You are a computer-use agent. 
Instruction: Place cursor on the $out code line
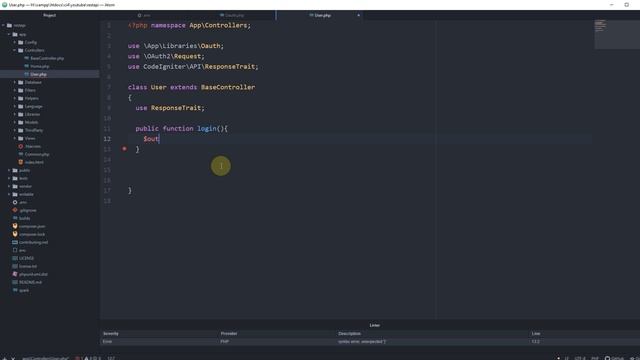151,139
